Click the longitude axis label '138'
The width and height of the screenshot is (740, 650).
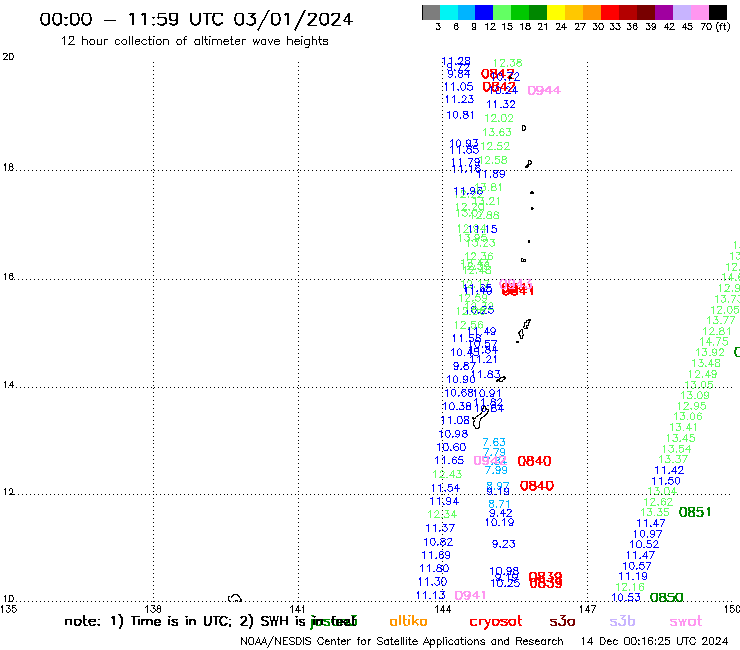pyautogui.click(x=153, y=609)
